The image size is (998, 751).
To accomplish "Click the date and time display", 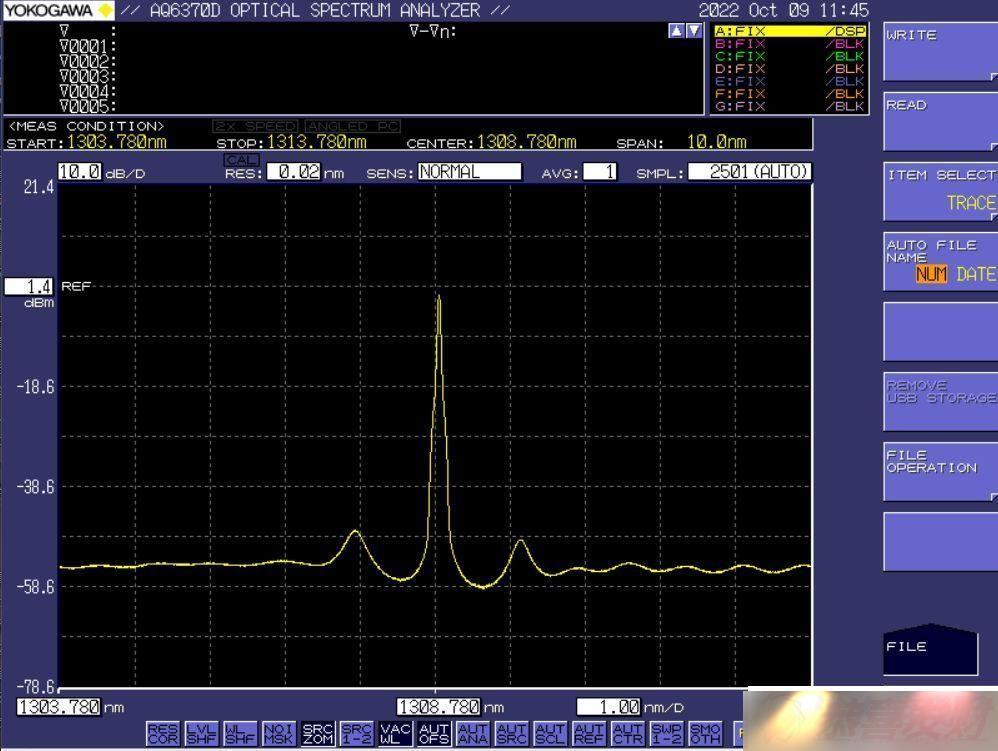I will pos(784,10).
